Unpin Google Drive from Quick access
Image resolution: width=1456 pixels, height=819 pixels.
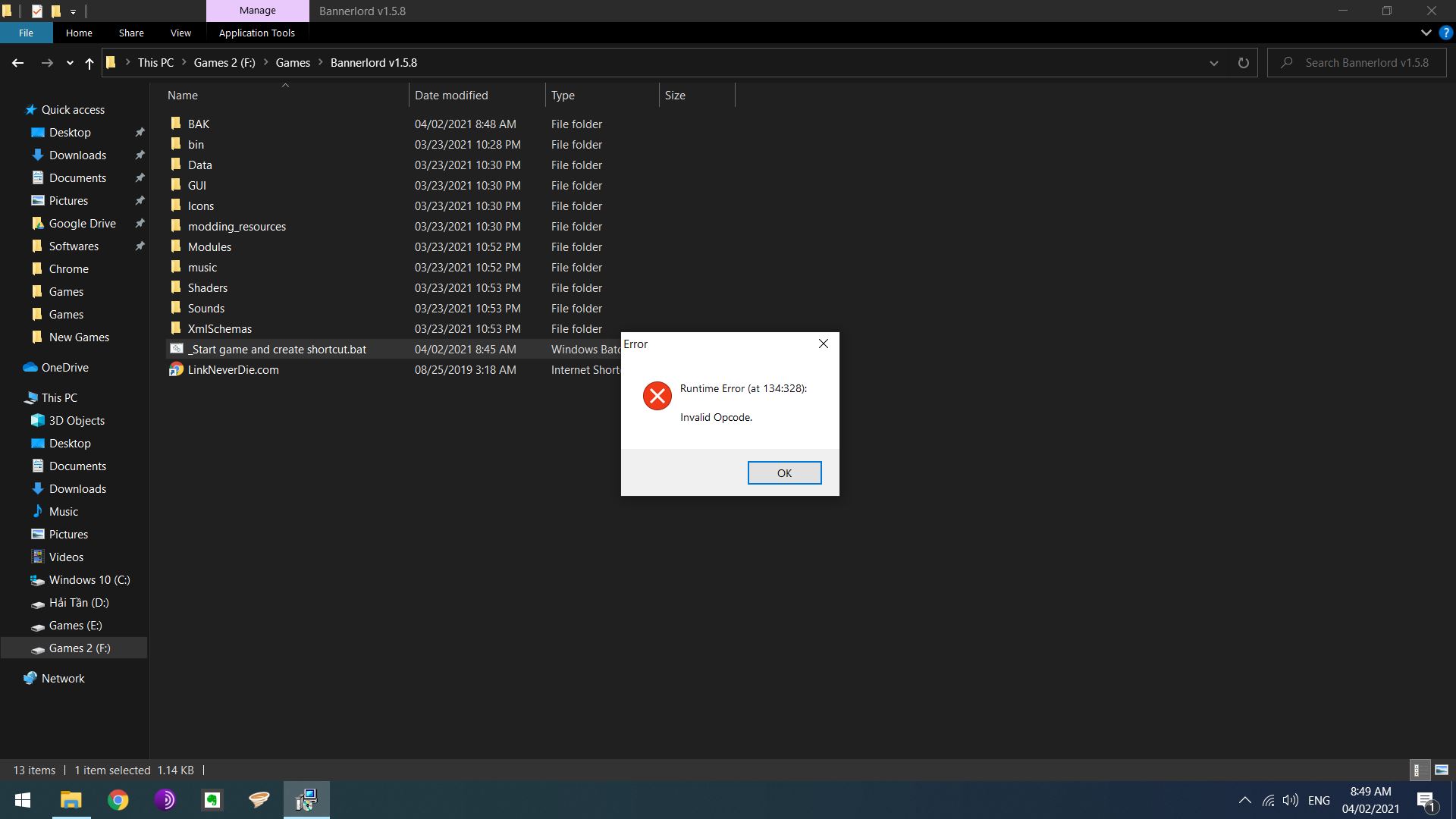click(140, 223)
